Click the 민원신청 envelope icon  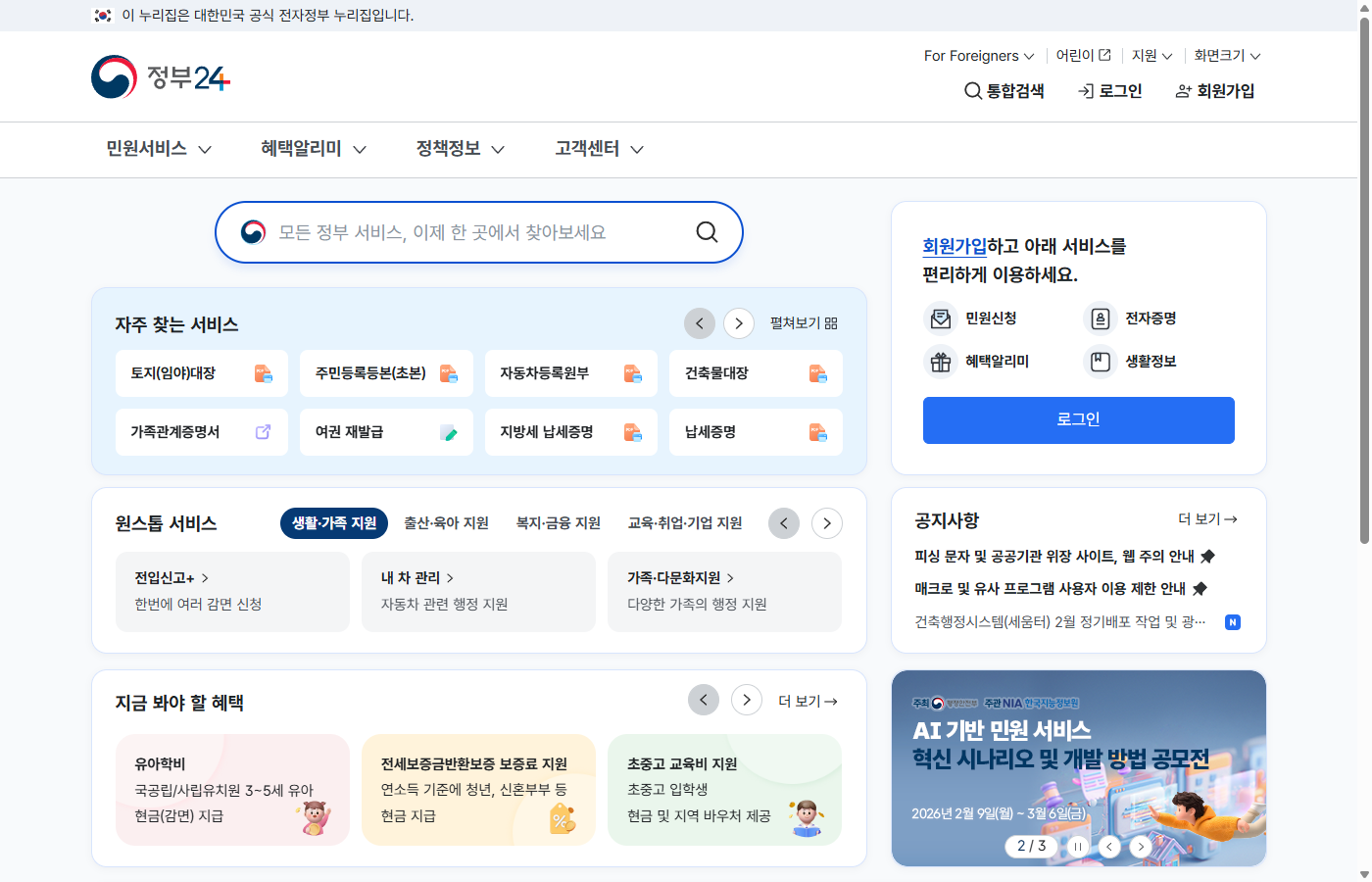click(x=941, y=318)
